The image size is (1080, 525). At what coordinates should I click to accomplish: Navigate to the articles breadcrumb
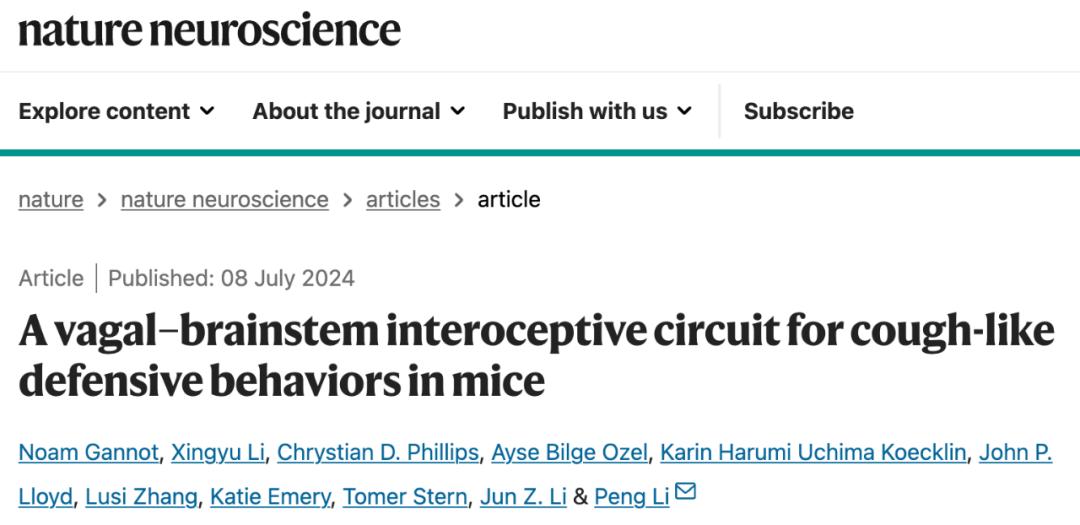pos(402,199)
